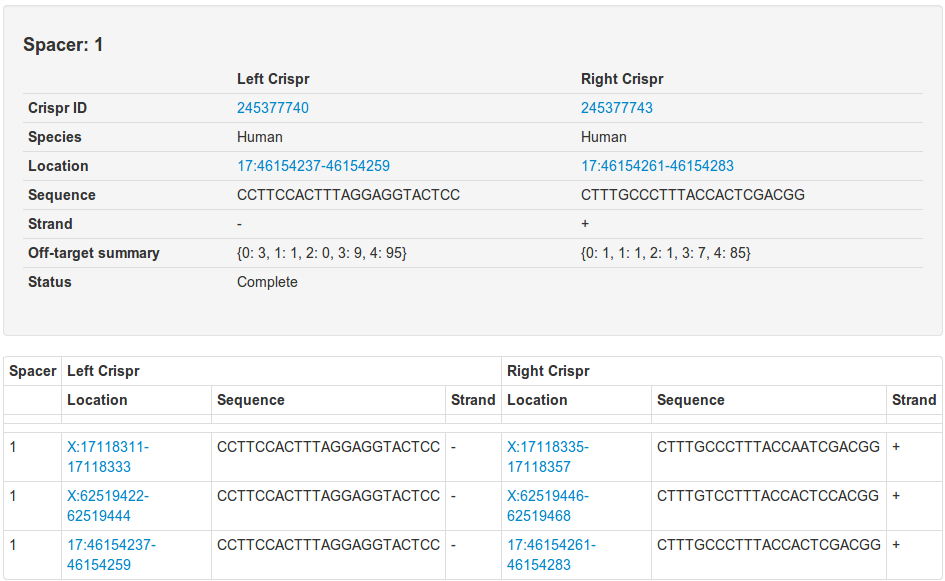Click the sequence CTTTGTCCTTTACCACTCCACGG in the table
This screenshot has width=945, height=581.
pos(768,496)
